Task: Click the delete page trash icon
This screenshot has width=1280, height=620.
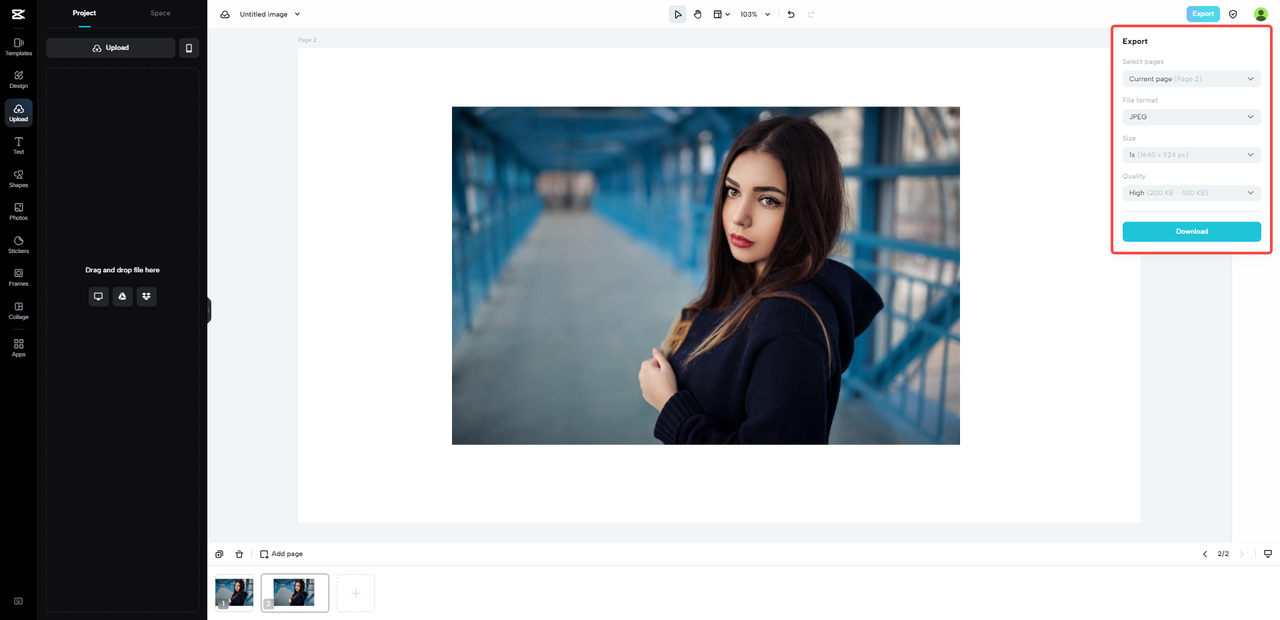Action: pyautogui.click(x=239, y=554)
